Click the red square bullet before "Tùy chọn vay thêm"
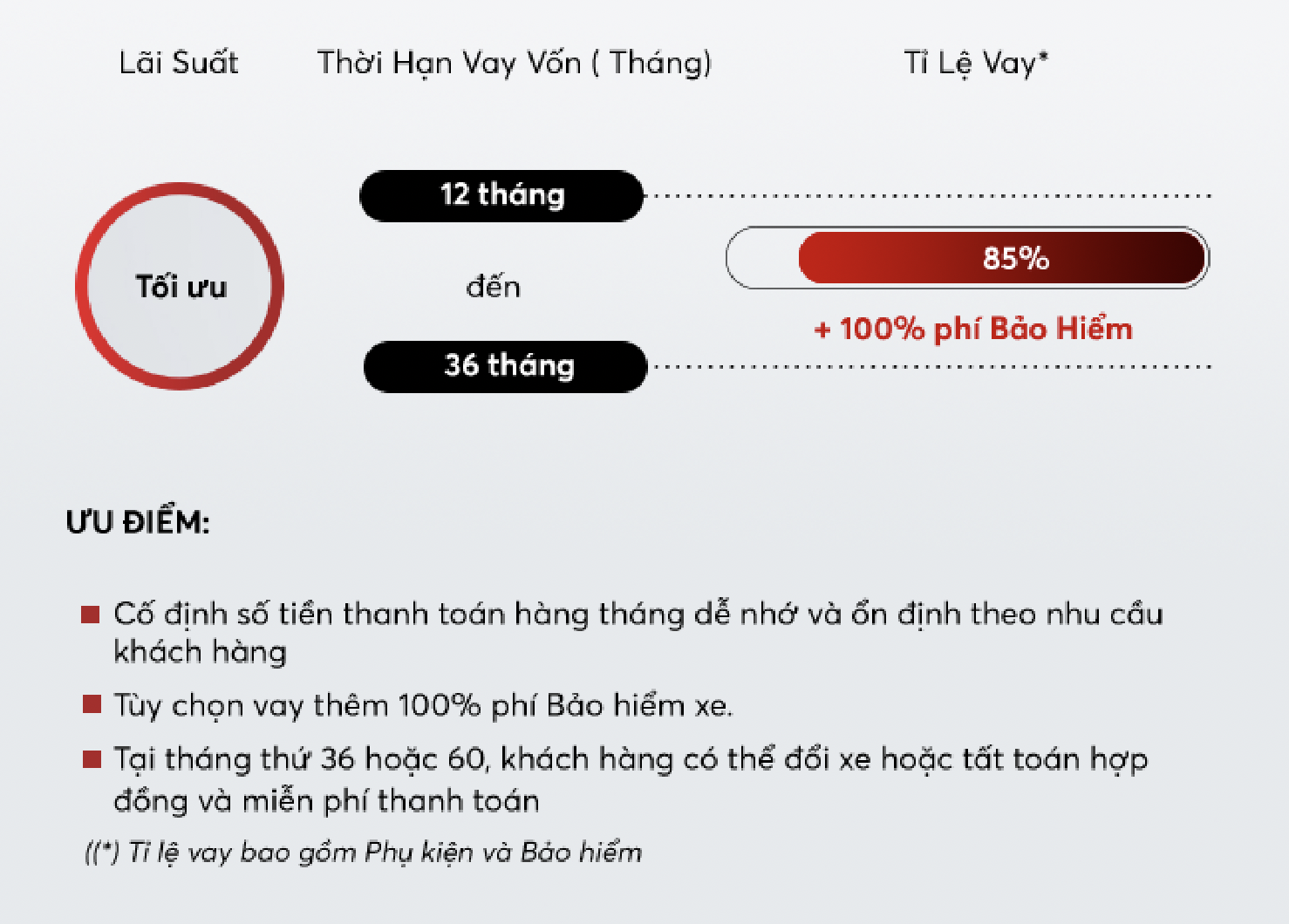The width and height of the screenshot is (1289, 924). click(91, 703)
